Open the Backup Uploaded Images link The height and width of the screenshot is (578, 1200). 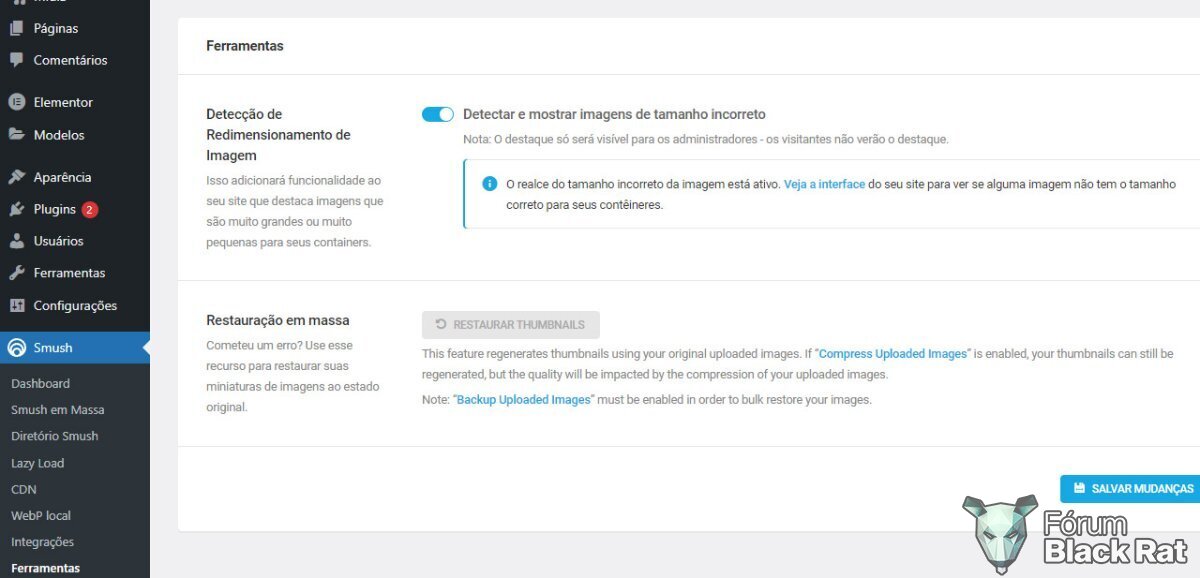click(524, 400)
